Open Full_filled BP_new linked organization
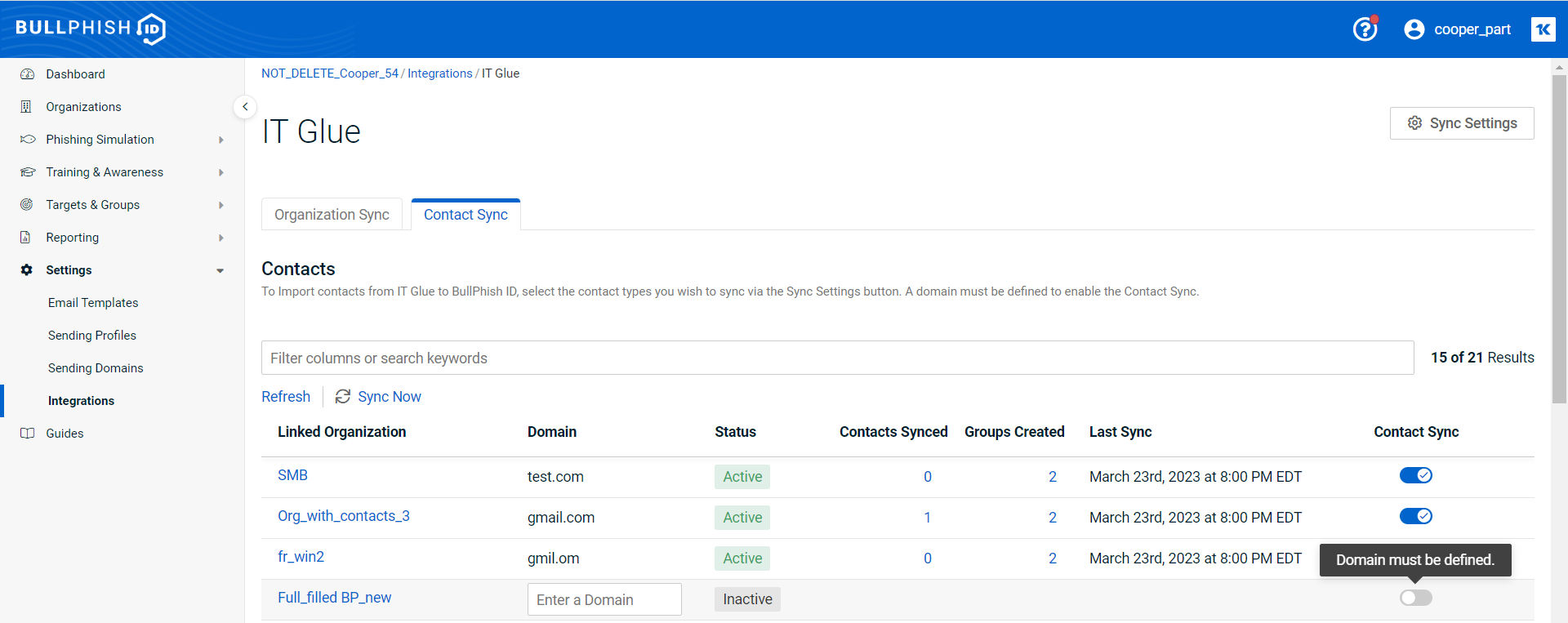1568x623 pixels. (x=334, y=598)
